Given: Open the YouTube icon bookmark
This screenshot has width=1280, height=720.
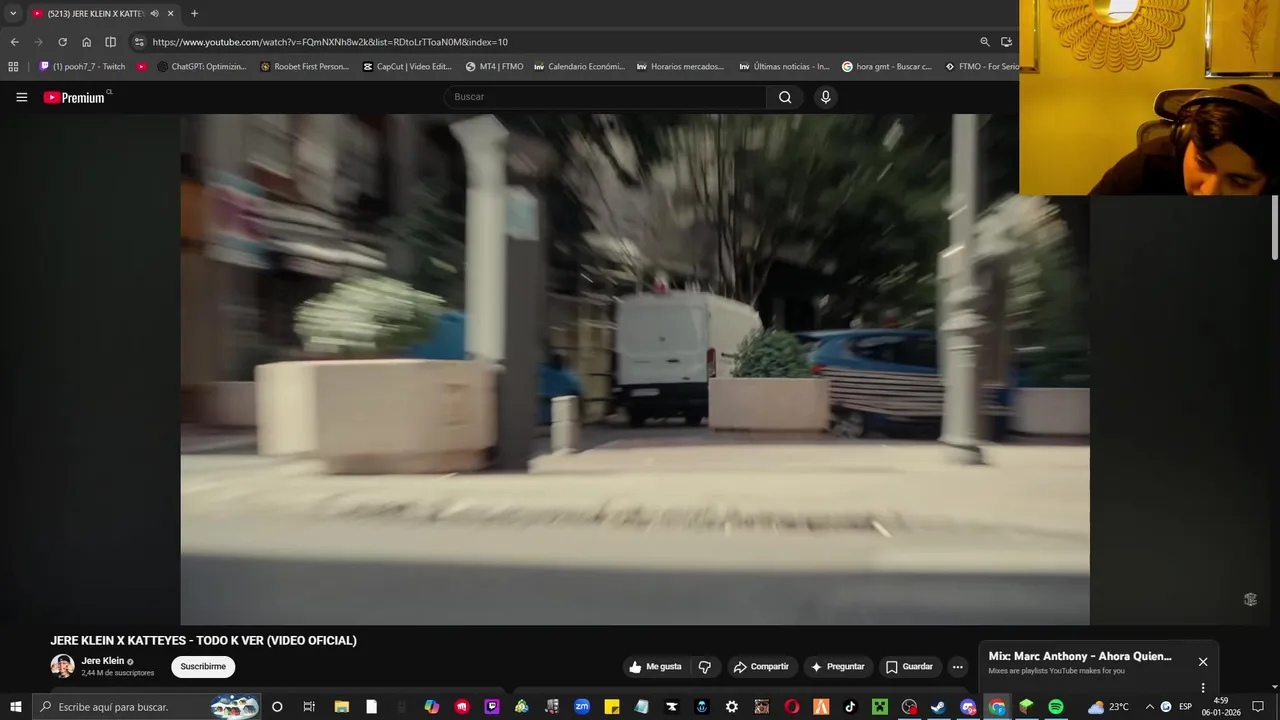Looking at the screenshot, I should (142, 67).
